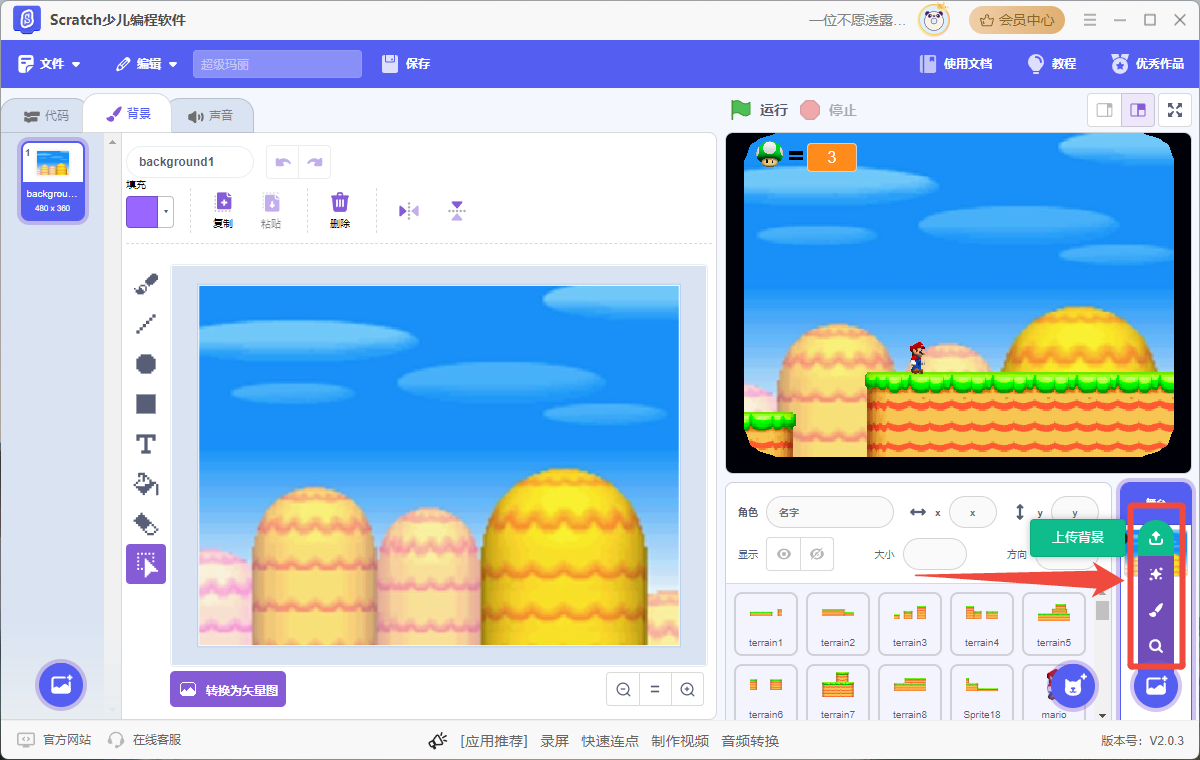Flip the image vertically
This screenshot has height=760, width=1200.
[x=457, y=211]
